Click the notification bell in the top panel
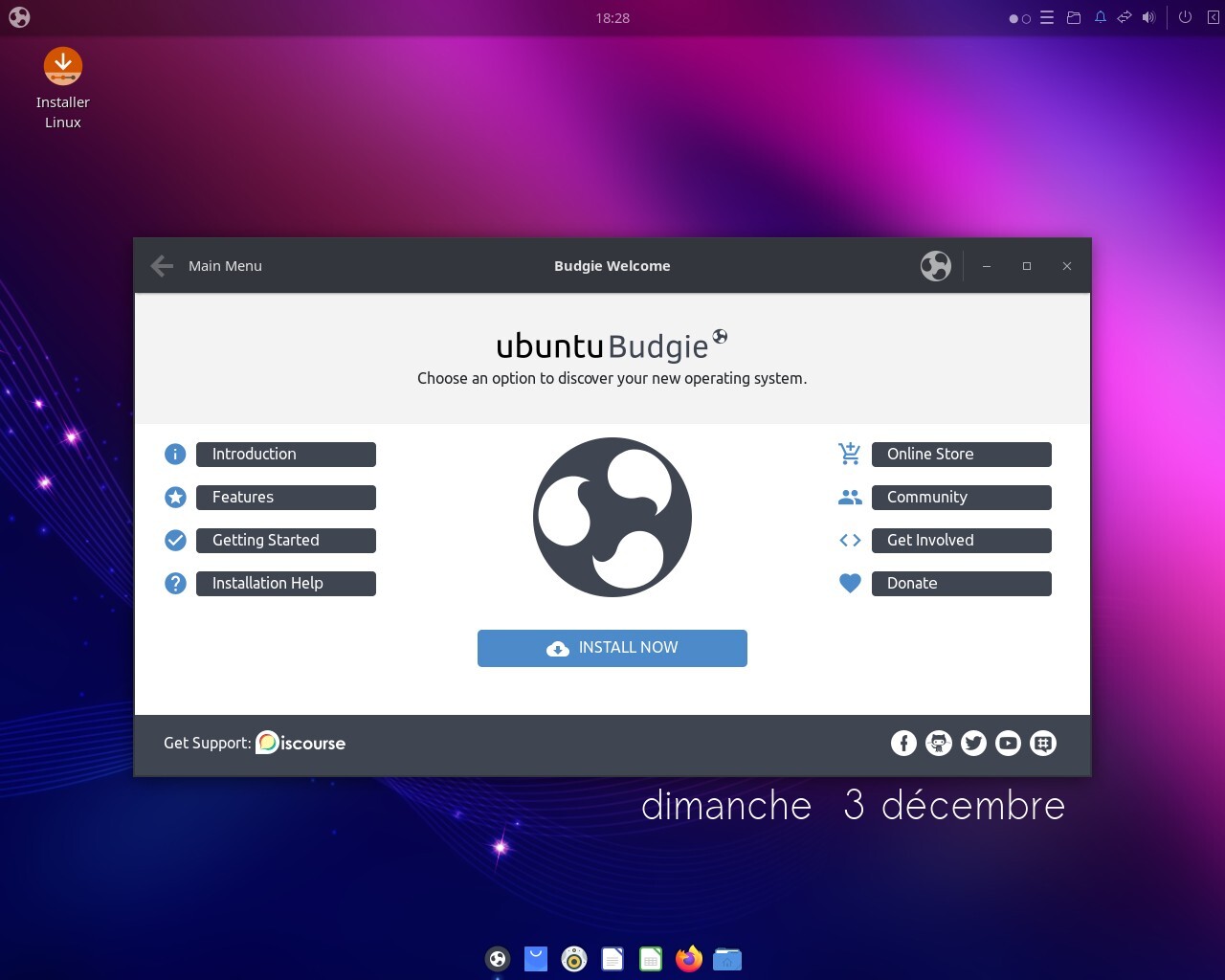Screen dimensions: 1225x980 tap(1101, 17)
